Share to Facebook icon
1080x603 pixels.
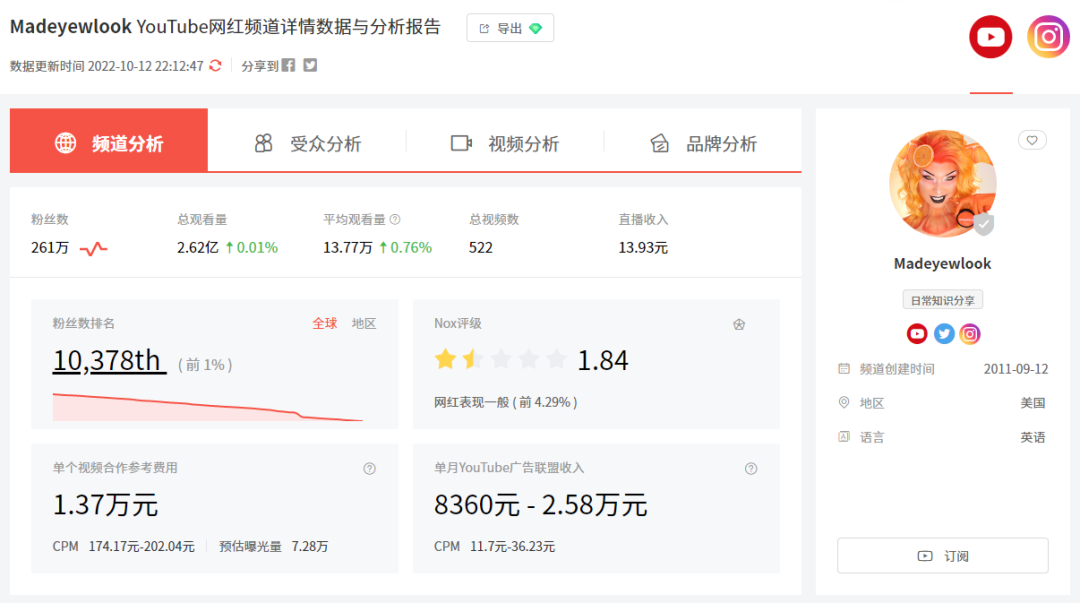pyautogui.click(x=289, y=65)
